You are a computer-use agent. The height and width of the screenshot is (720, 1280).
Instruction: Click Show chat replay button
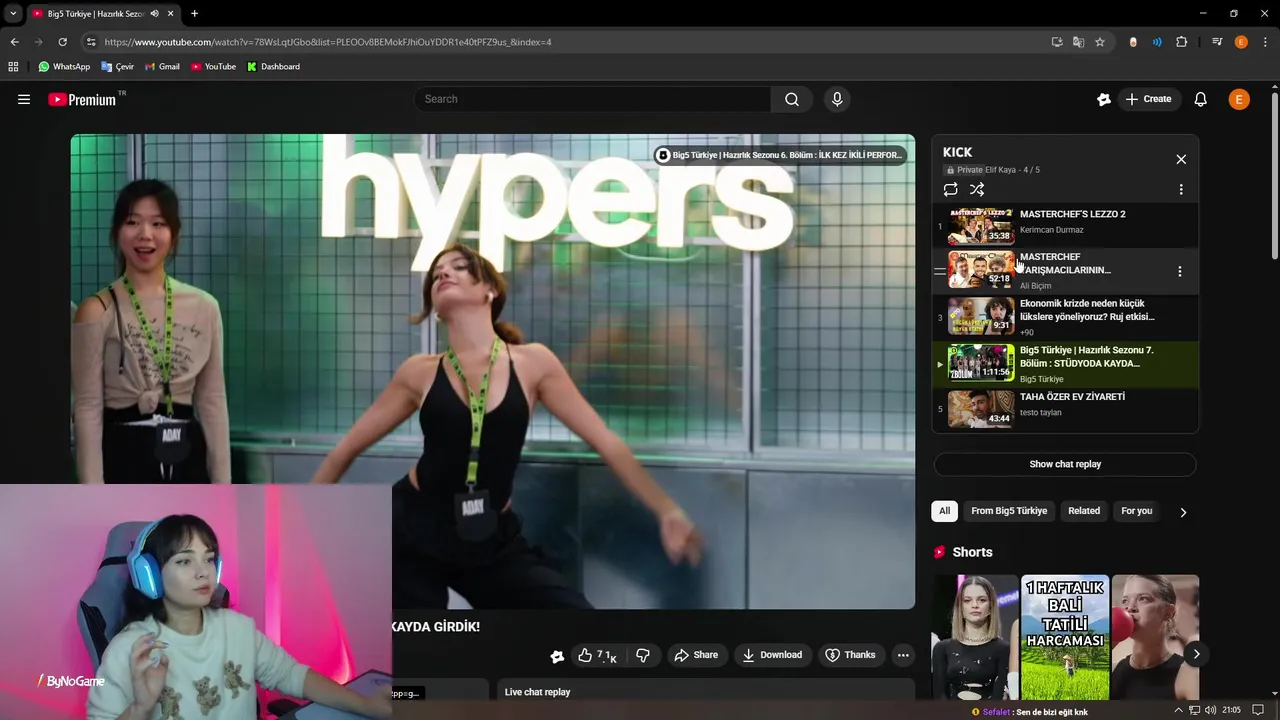pos(1065,464)
